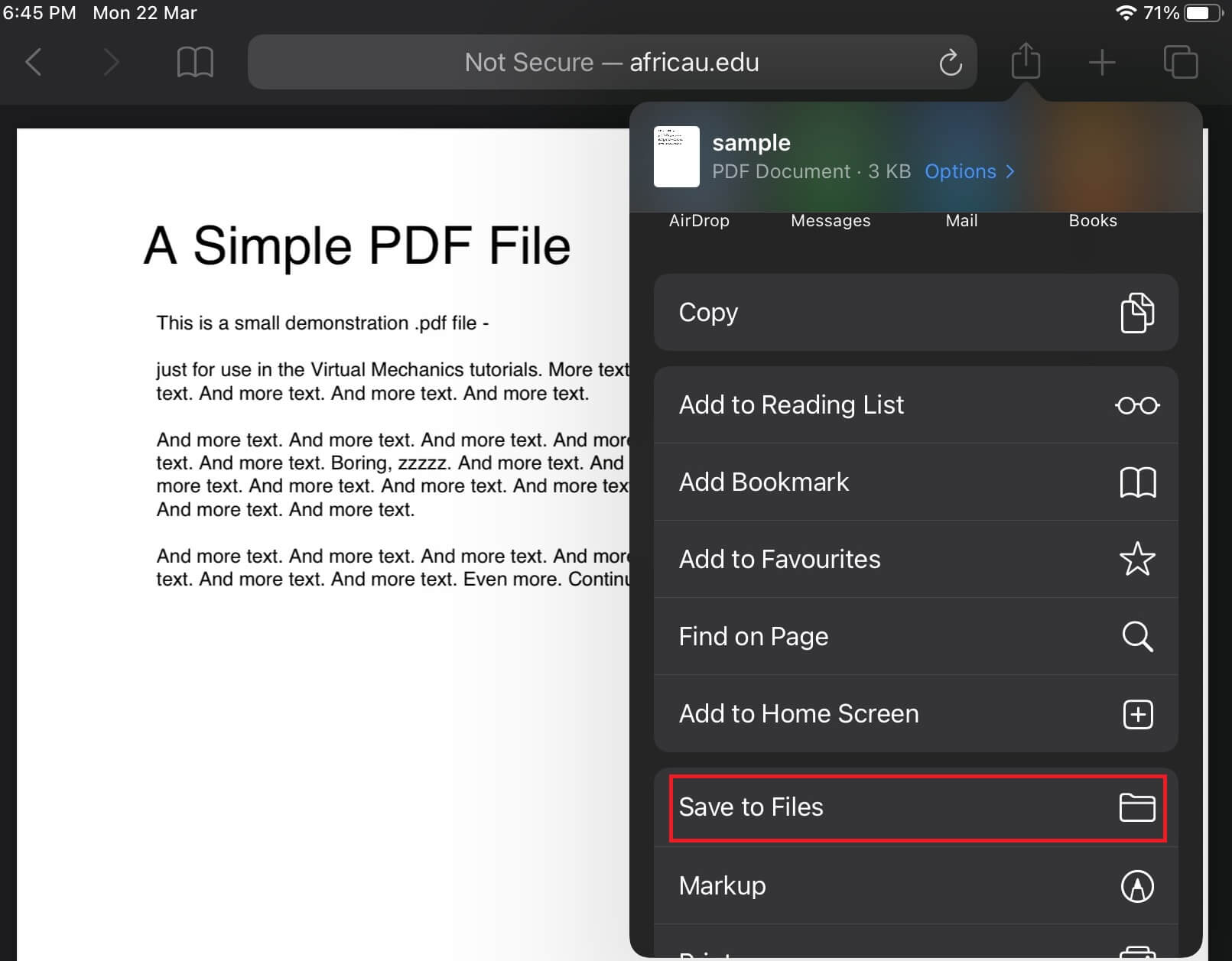Viewport: 1232px width, 961px height.
Task: Open the bookmarks book icon in toolbar
Action: 195,62
